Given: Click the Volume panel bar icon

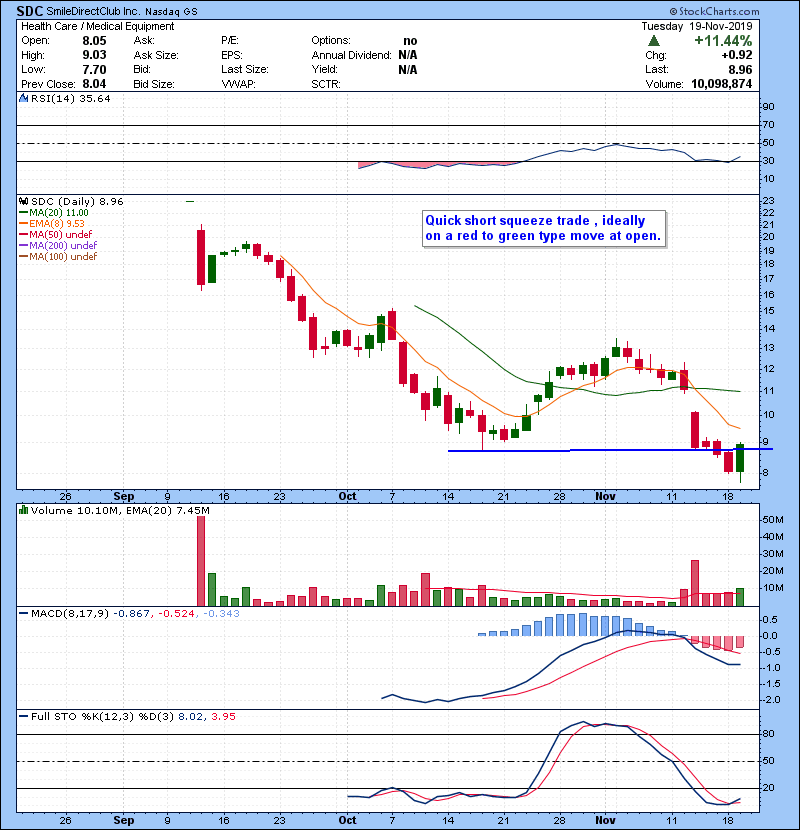Looking at the screenshot, I should (24, 510).
